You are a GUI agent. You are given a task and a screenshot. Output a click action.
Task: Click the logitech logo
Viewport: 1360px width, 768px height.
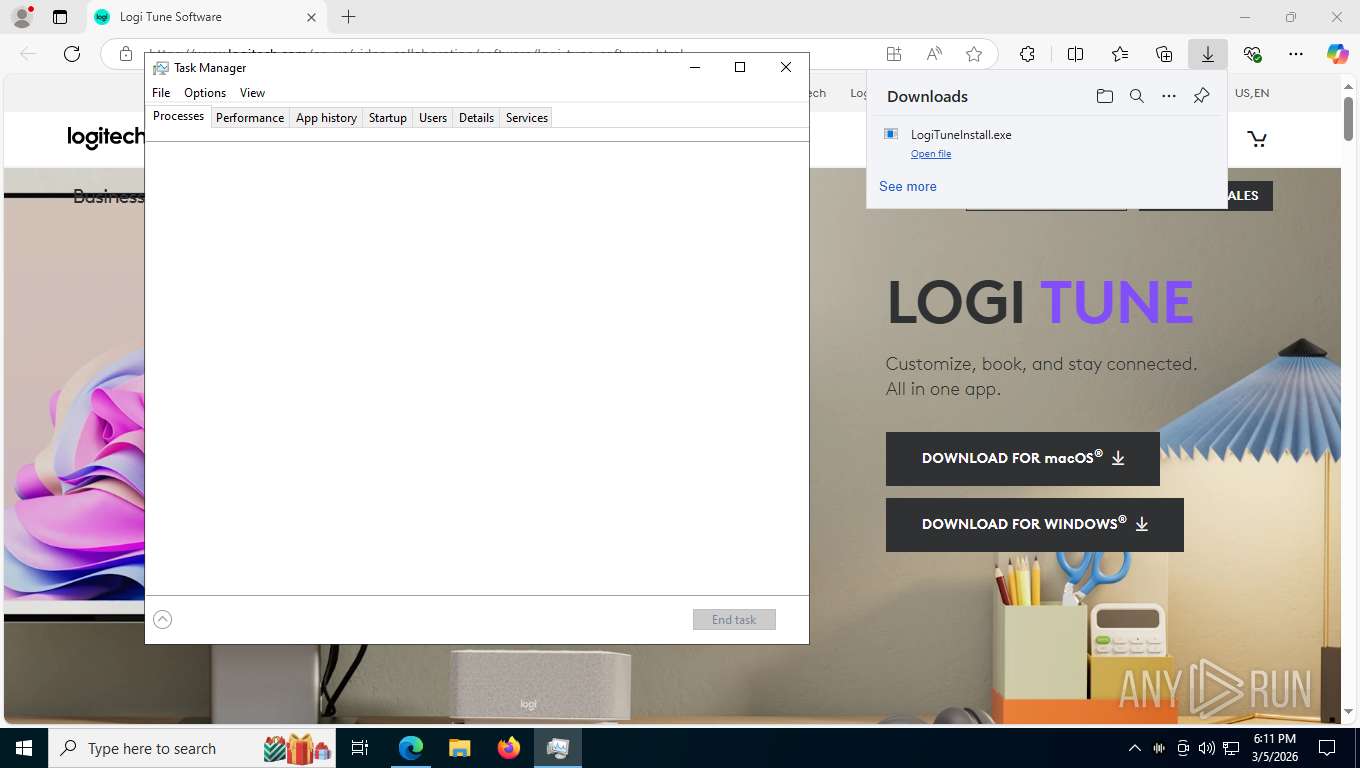point(106,137)
